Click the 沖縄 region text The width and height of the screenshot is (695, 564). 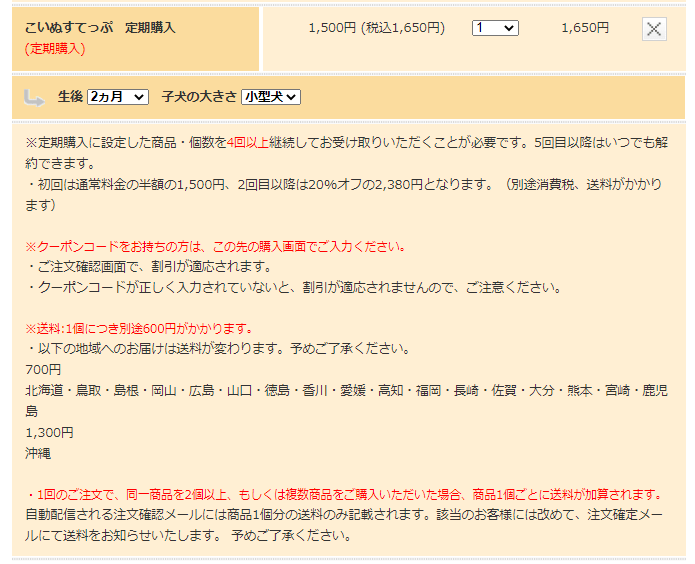(38, 453)
